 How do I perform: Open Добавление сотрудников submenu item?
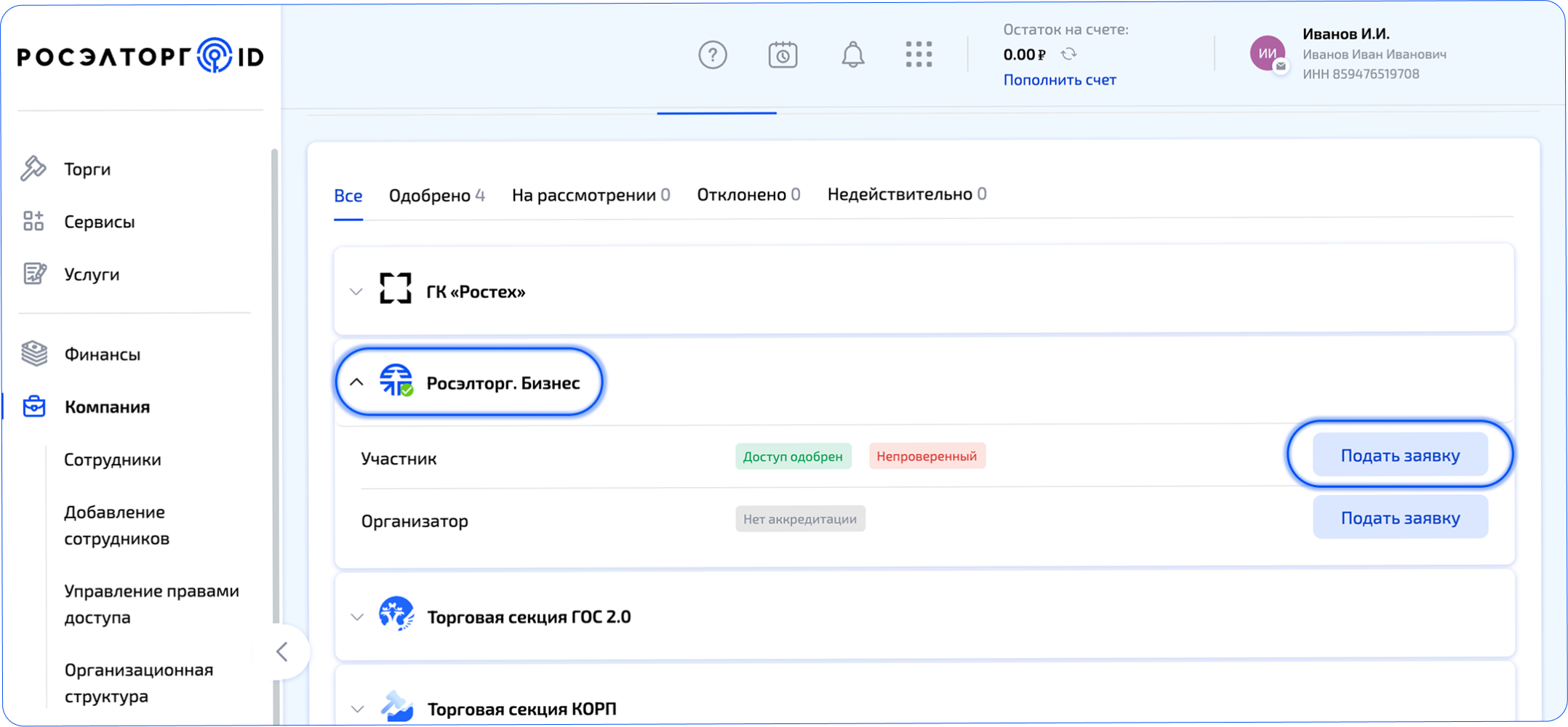116,525
